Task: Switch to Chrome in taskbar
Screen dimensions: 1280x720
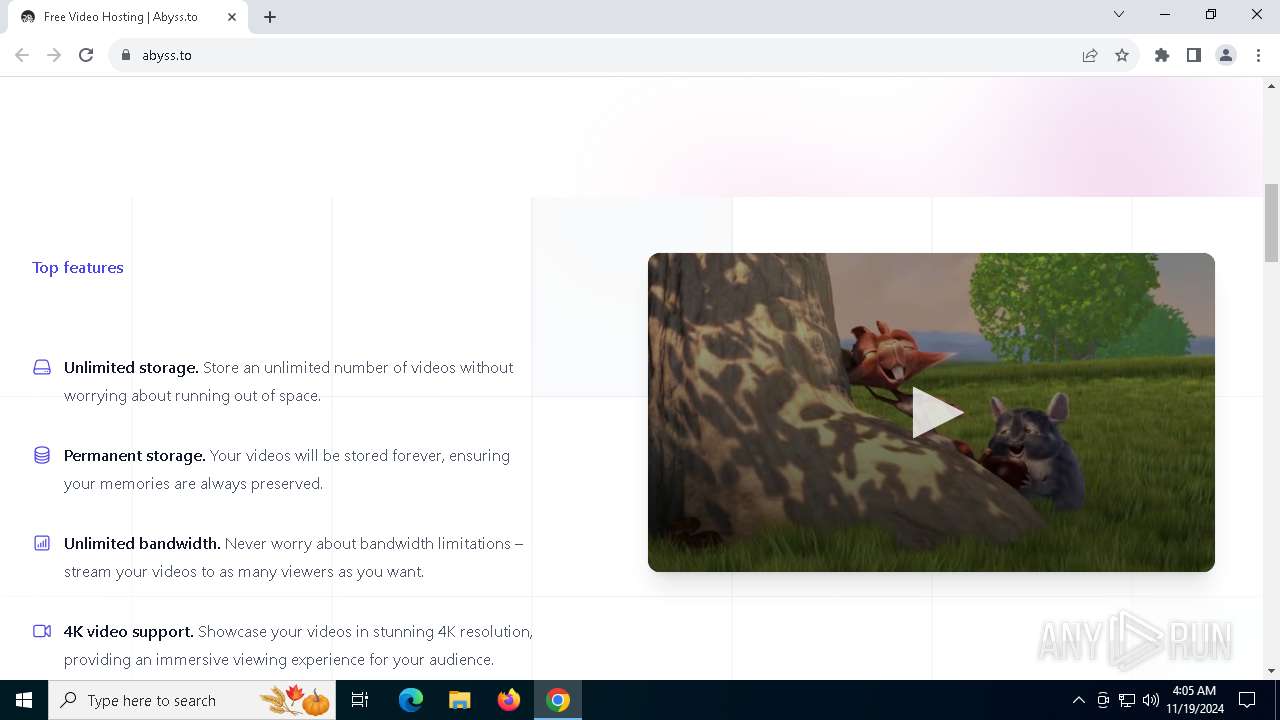Action: pyautogui.click(x=558, y=700)
